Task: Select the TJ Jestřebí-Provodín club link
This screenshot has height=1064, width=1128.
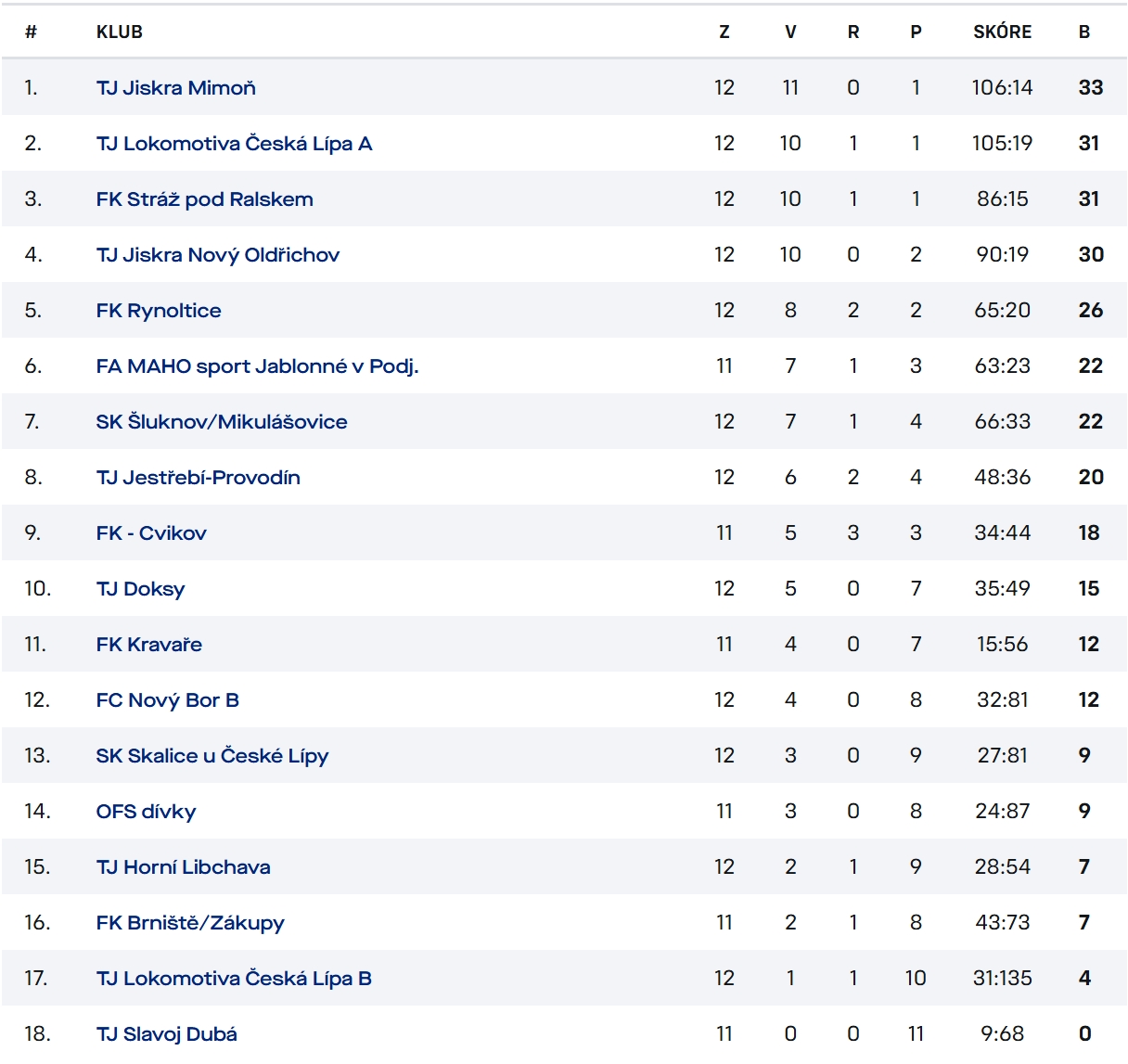Action: [198, 478]
